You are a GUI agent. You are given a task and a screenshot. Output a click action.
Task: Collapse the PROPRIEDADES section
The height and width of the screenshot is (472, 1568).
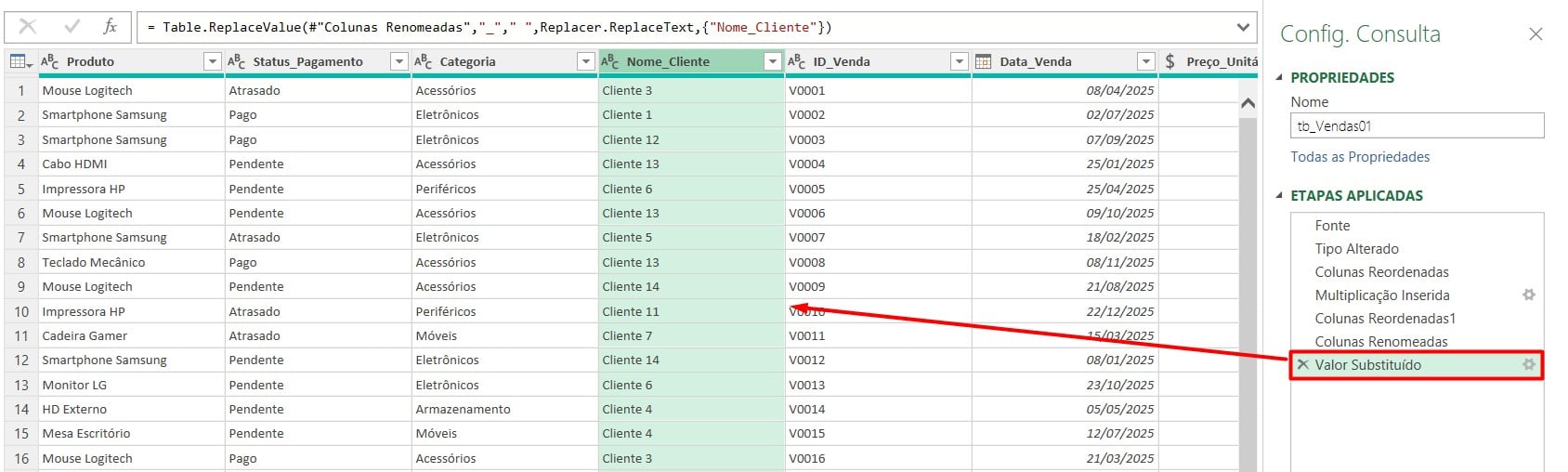[x=1280, y=78]
